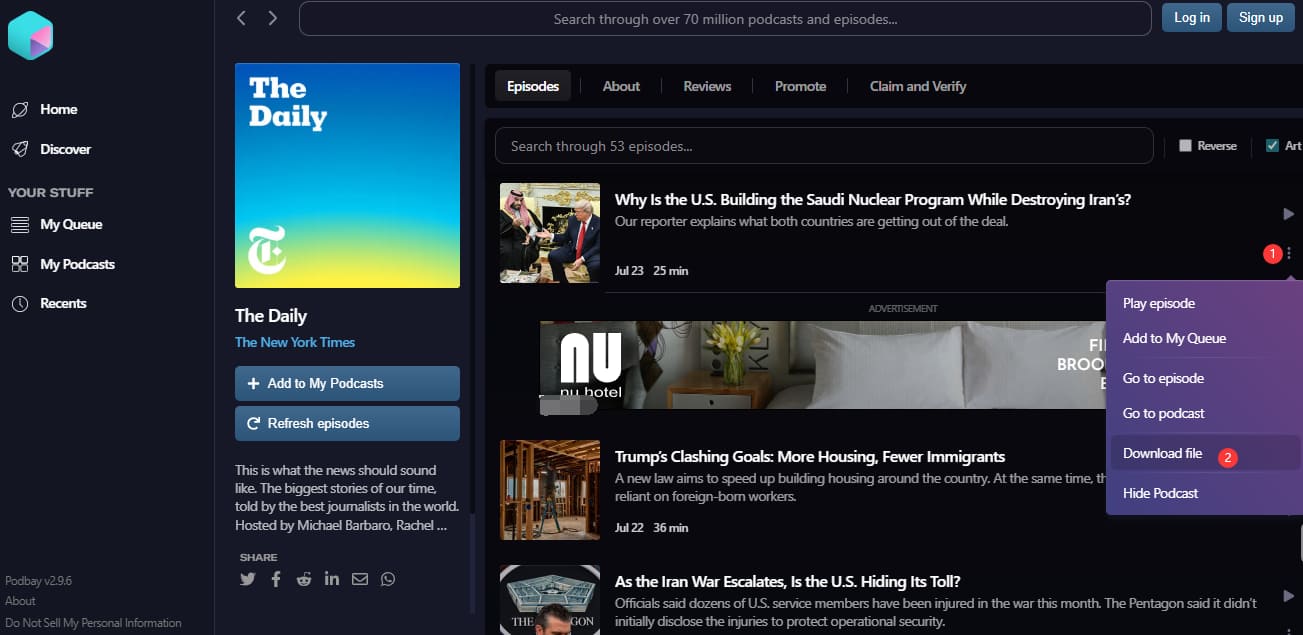This screenshot has height=635, width=1303.
Task: Switch to the About tab
Action: [x=621, y=86]
